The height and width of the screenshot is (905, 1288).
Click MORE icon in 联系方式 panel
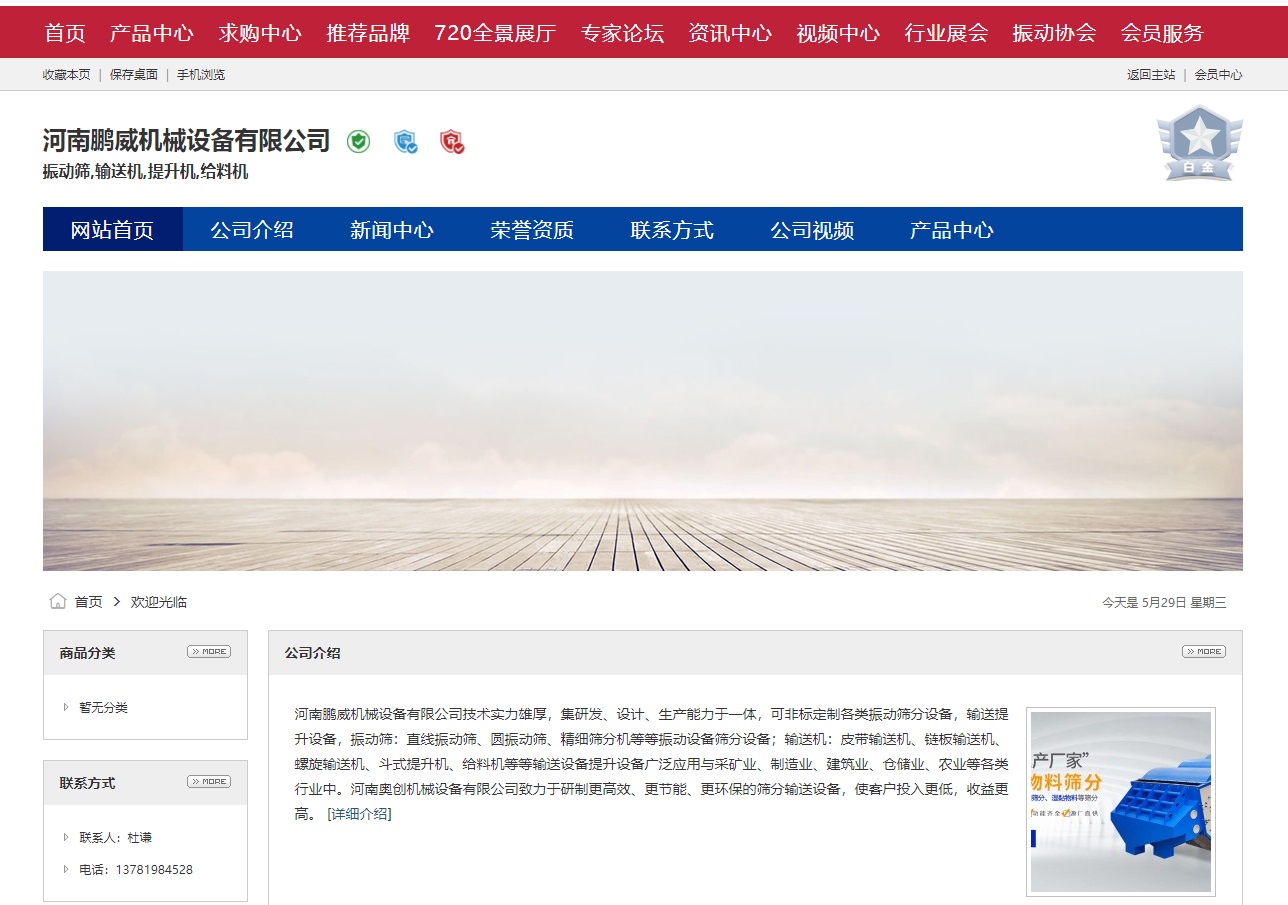tap(208, 782)
